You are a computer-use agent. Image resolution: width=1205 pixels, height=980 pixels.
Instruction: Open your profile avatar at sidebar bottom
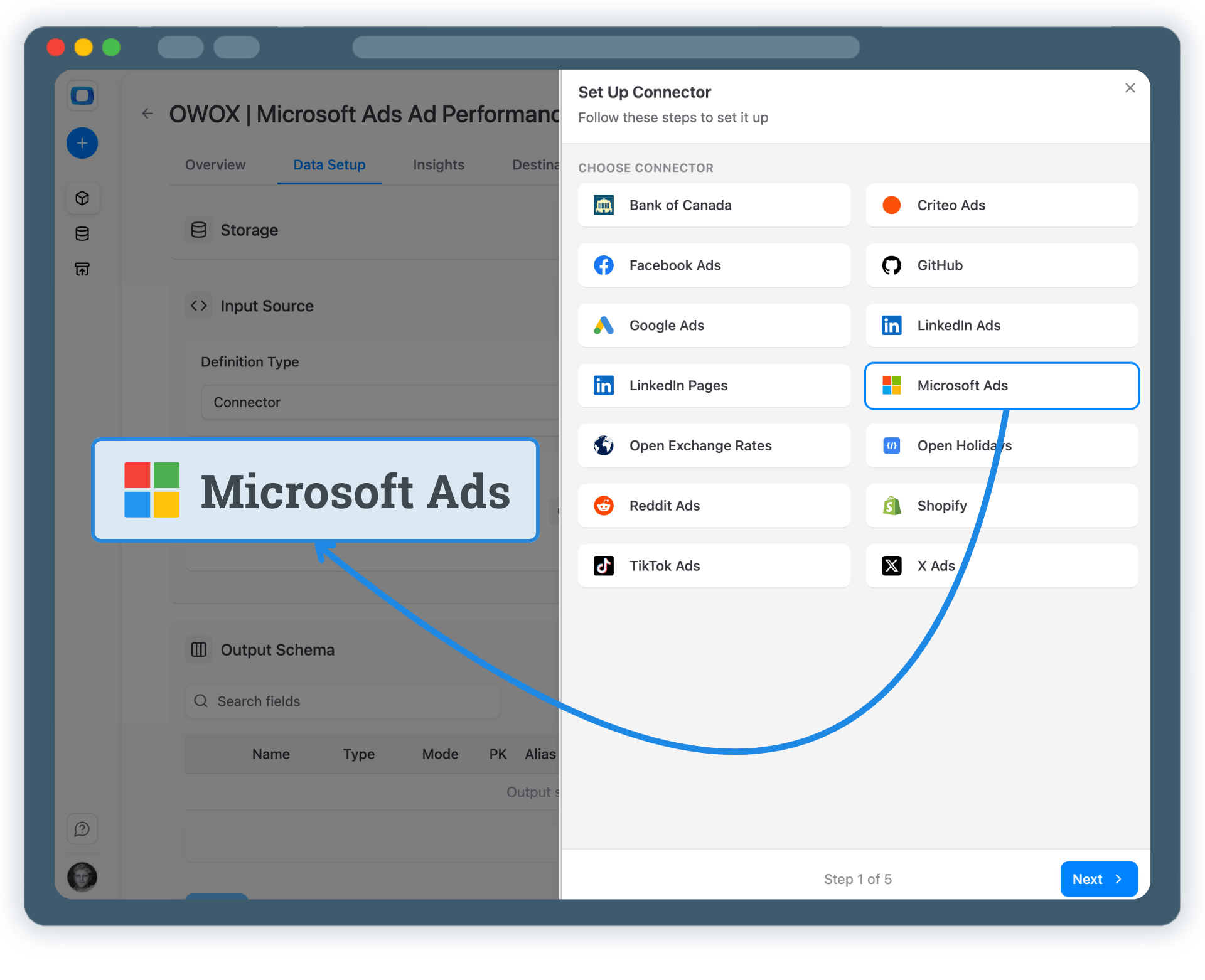(82, 877)
